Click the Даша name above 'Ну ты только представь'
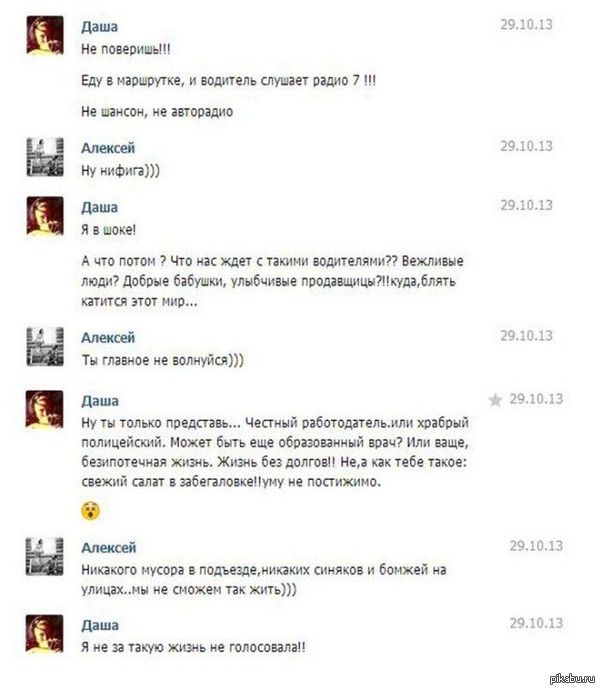Image resolution: width=600 pixels, height=690 pixels. (100, 401)
